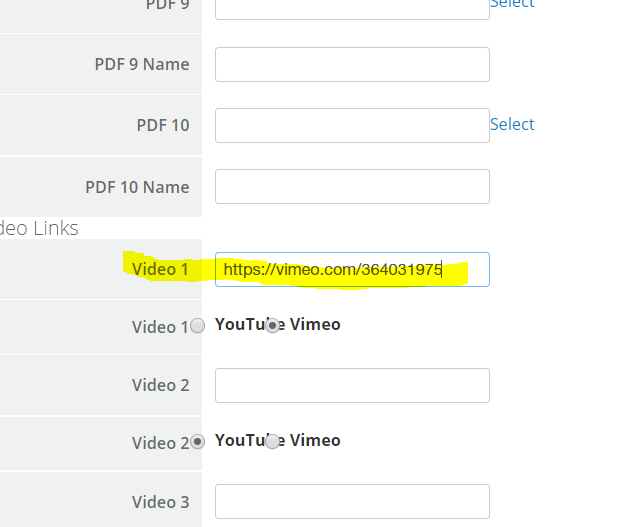Click the Vimeo label text in the Video 2 row

(x=315, y=440)
